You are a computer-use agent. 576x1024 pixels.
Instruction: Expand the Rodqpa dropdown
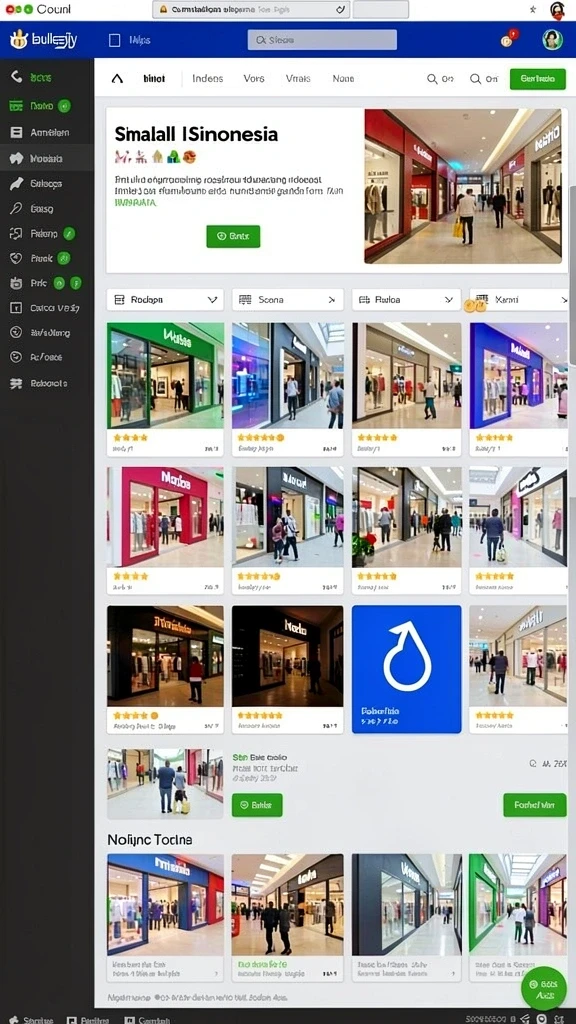(165, 300)
